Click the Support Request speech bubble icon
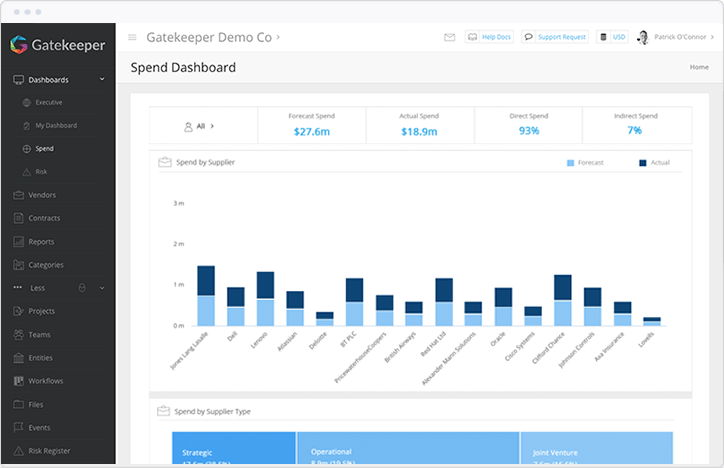Viewport: 724px width, 468px height. click(529, 37)
